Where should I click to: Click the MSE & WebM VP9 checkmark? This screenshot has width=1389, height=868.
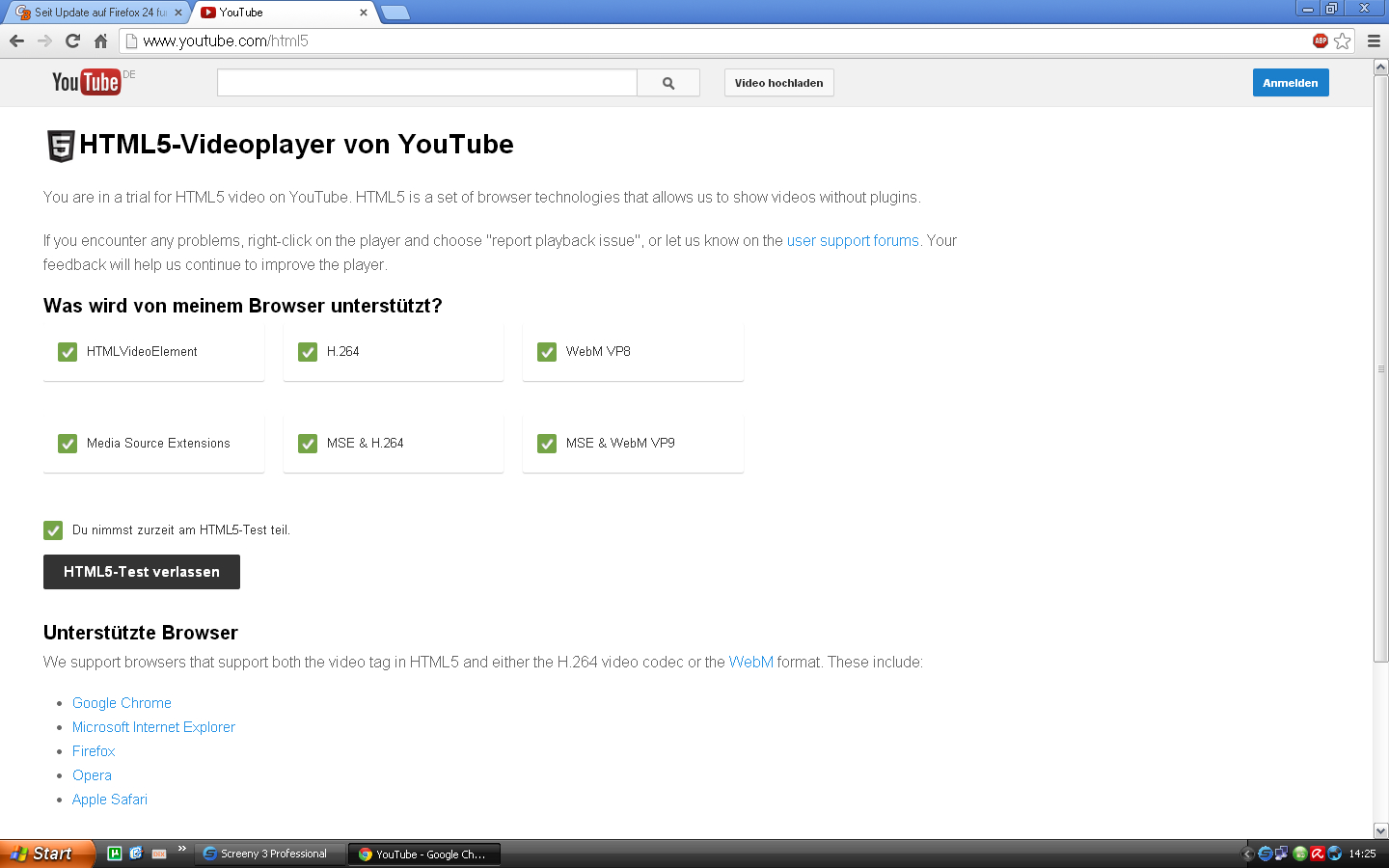click(547, 444)
